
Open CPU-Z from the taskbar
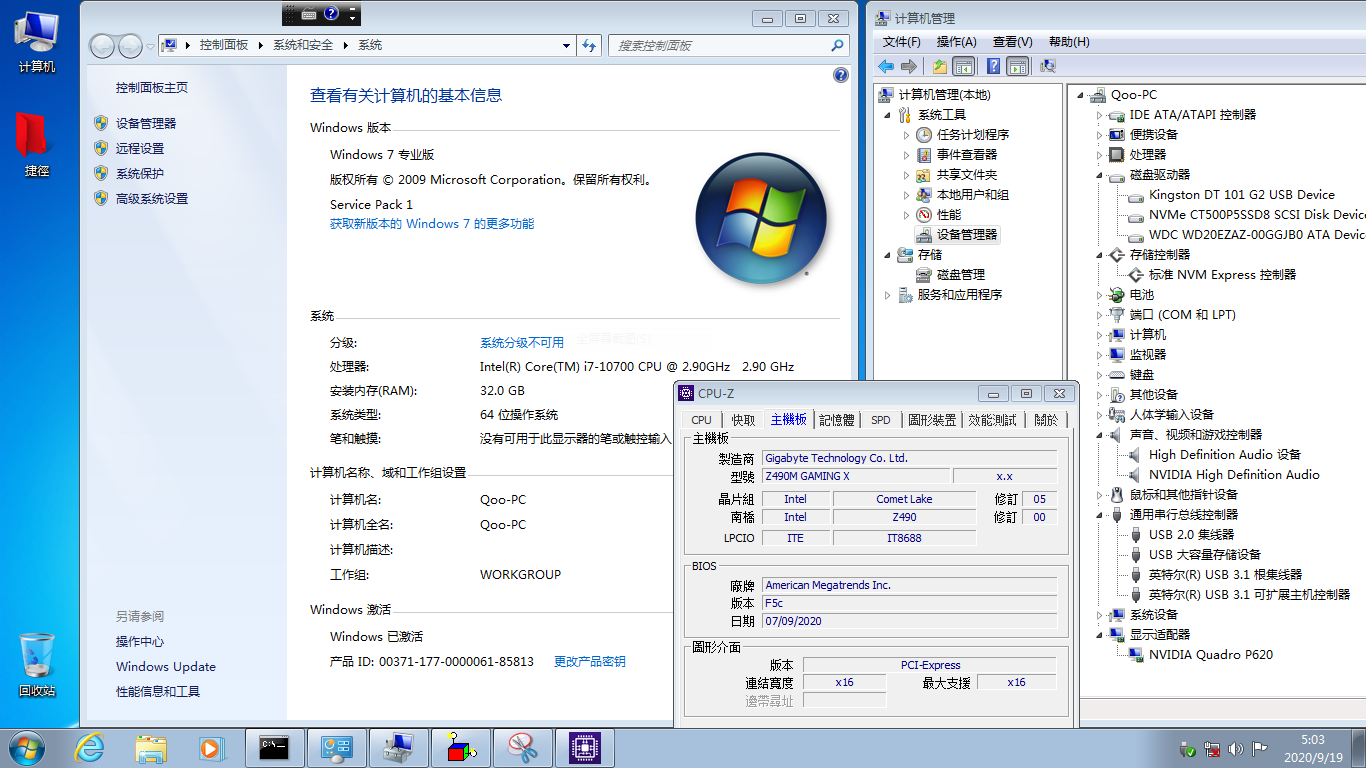pos(584,747)
